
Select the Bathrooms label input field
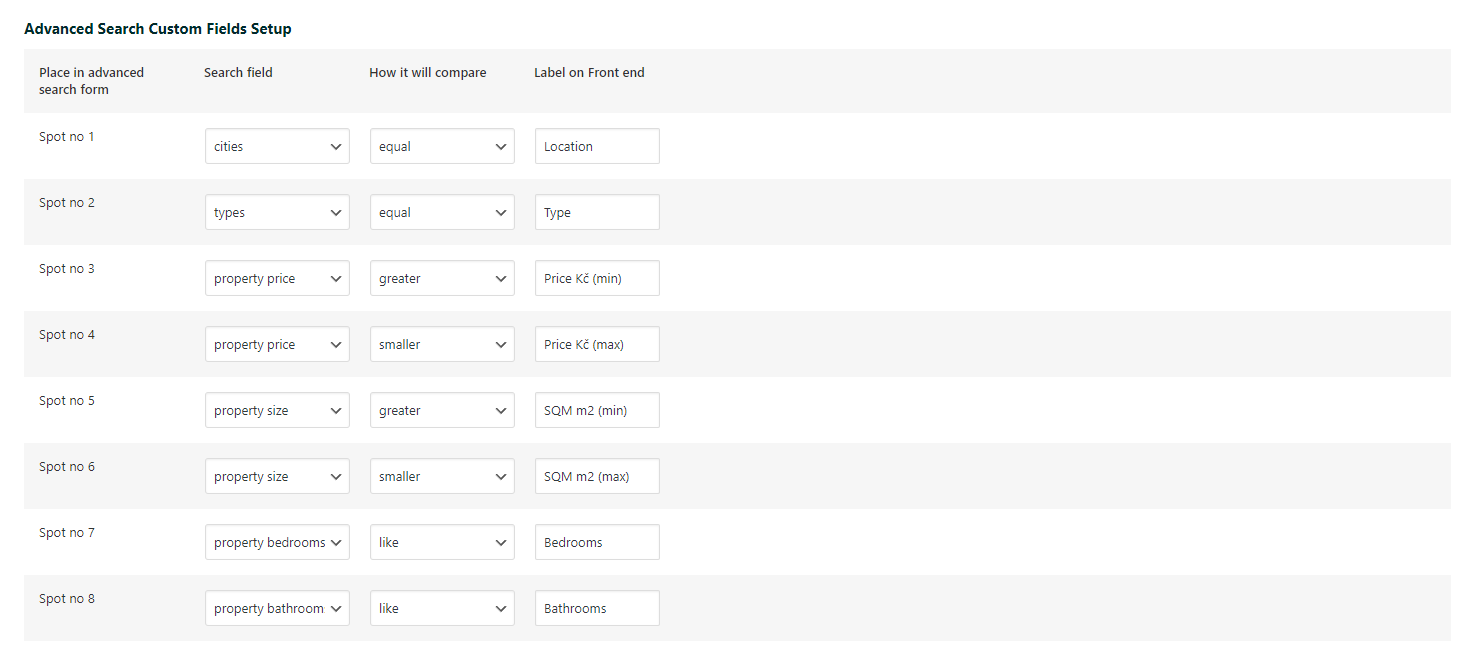tap(597, 608)
